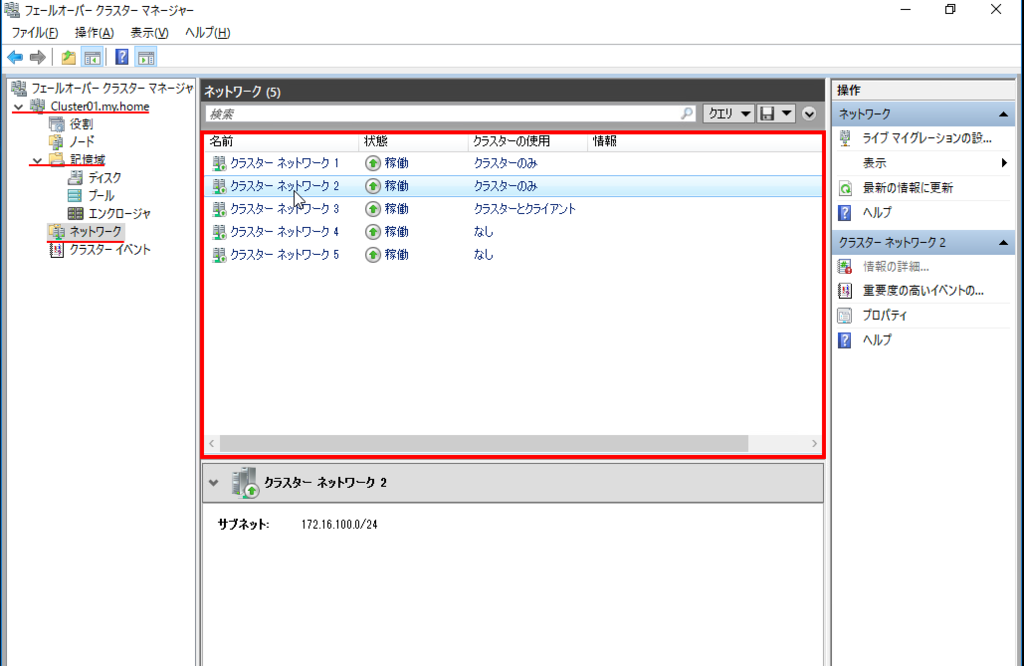Open the ヘルプ(H) menu
Viewport: 1024px width, 666px height.
pos(207,33)
